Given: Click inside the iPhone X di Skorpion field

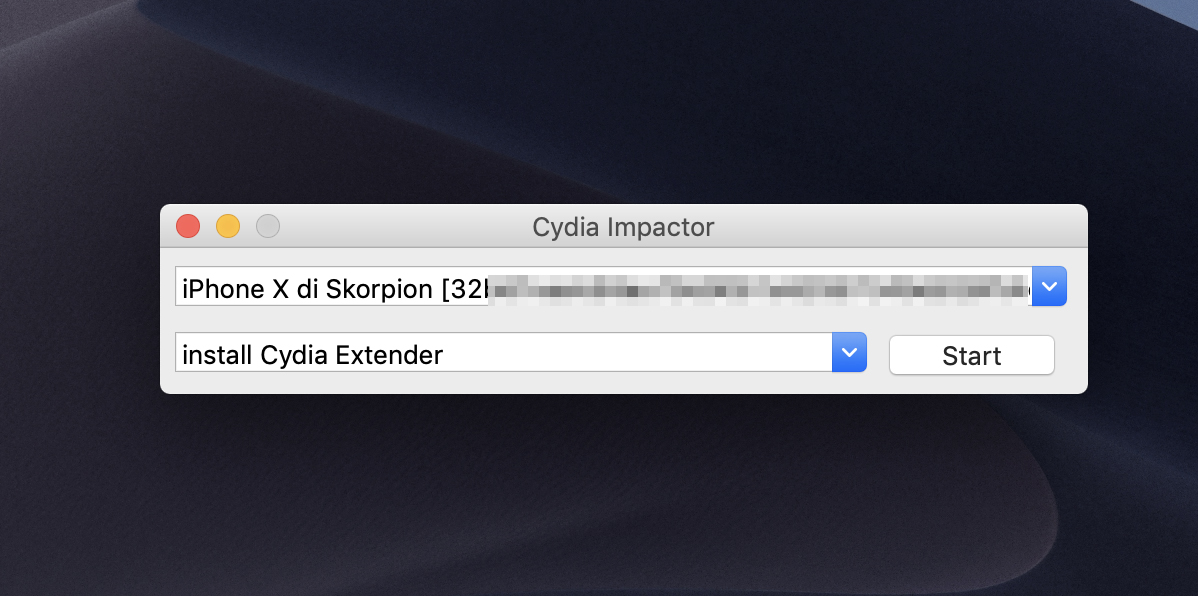Looking at the screenshot, I should [x=330, y=287].
